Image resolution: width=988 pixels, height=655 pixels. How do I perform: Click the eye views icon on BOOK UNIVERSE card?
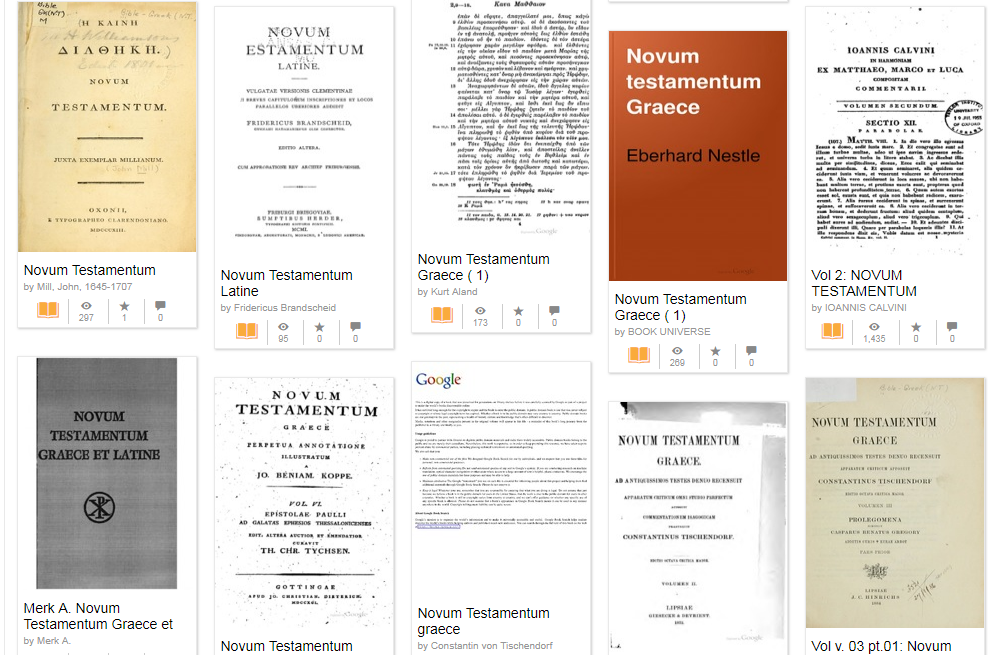[677, 351]
